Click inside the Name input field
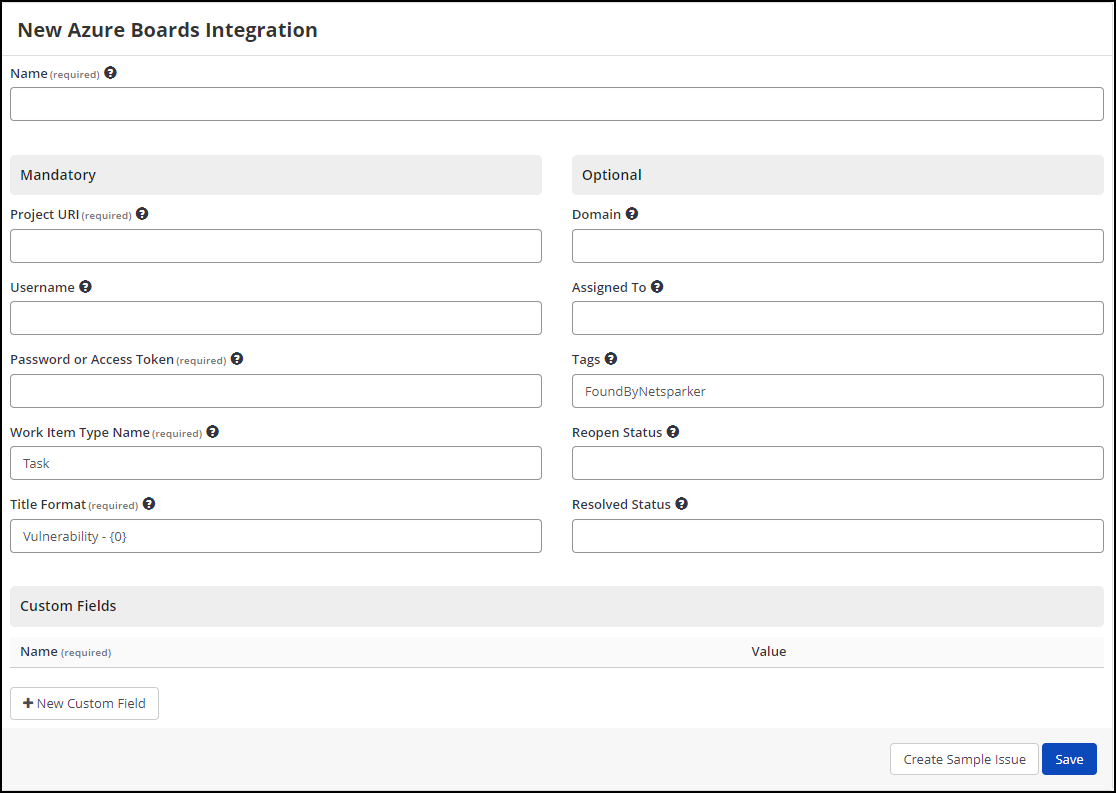 pyautogui.click(x=557, y=103)
